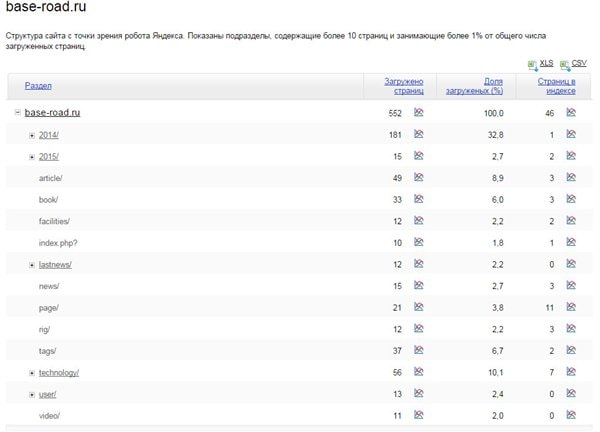Open the technology/ section link
This screenshot has width=600, height=432.
[59, 373]
